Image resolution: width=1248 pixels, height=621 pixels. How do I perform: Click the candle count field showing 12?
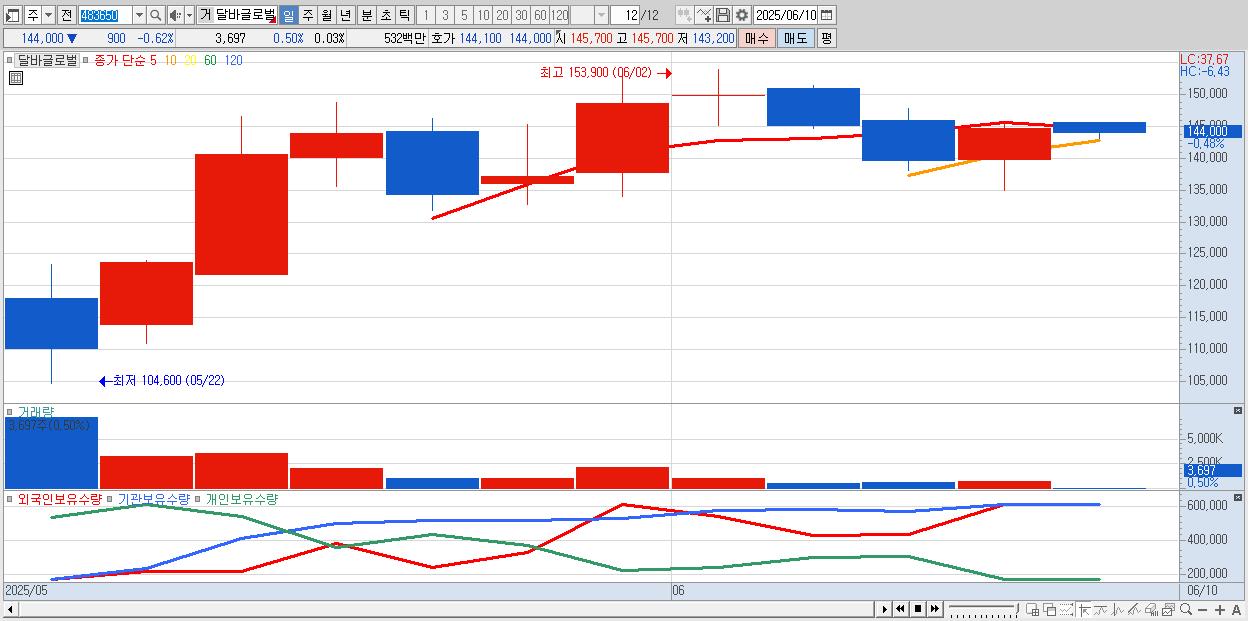click(x=624, y=15)
